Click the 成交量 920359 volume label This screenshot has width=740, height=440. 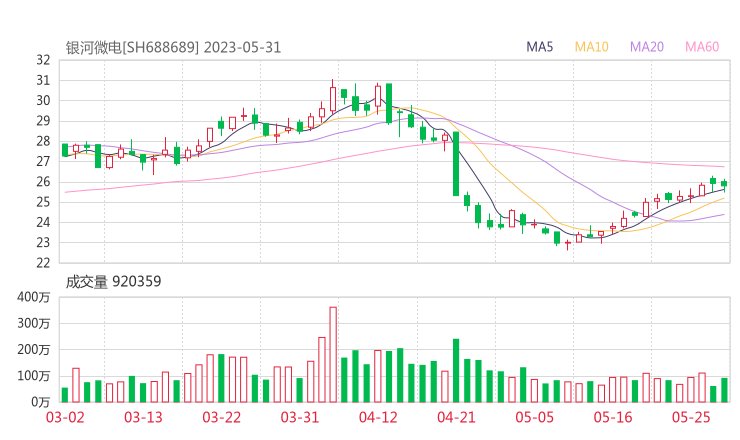pyautogui.click(x=113, y=282)
